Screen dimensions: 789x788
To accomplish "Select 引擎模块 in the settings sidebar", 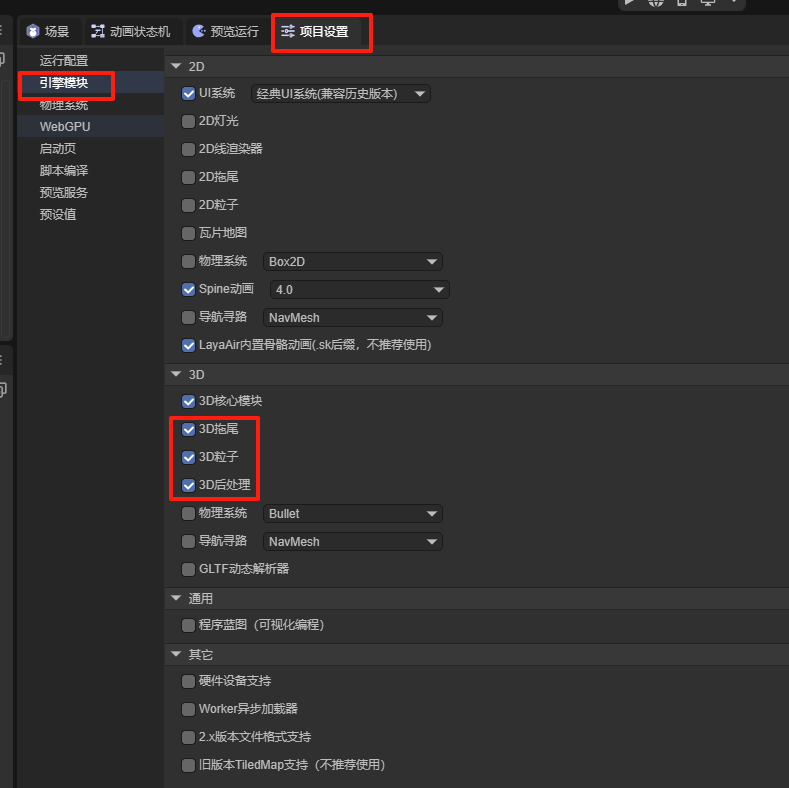I will pos(91,83).
